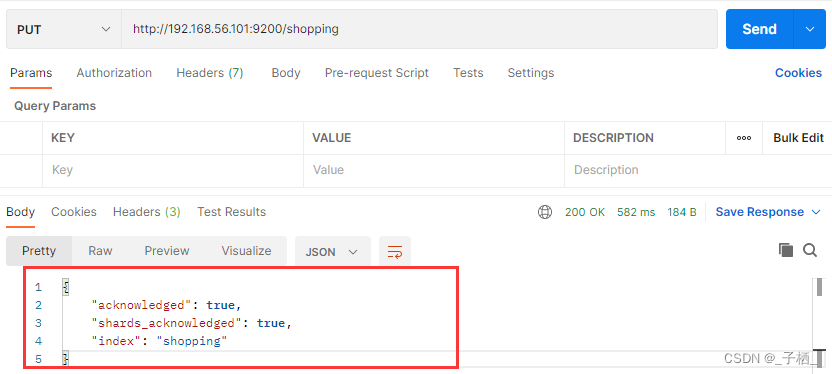The width and height of the screenshot is (832, 374).
Task: Open the response Headers (3) tab
Action: [146, 212]
